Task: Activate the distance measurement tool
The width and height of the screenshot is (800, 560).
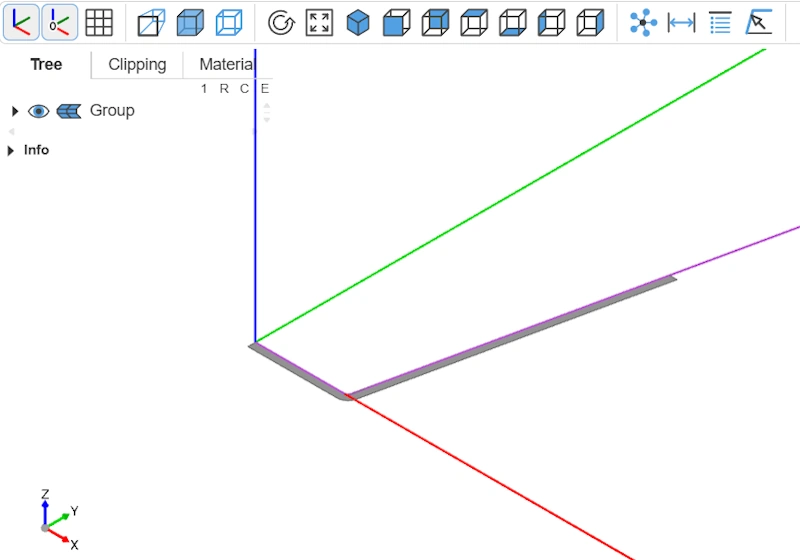Action: click(x=681, y=22)
